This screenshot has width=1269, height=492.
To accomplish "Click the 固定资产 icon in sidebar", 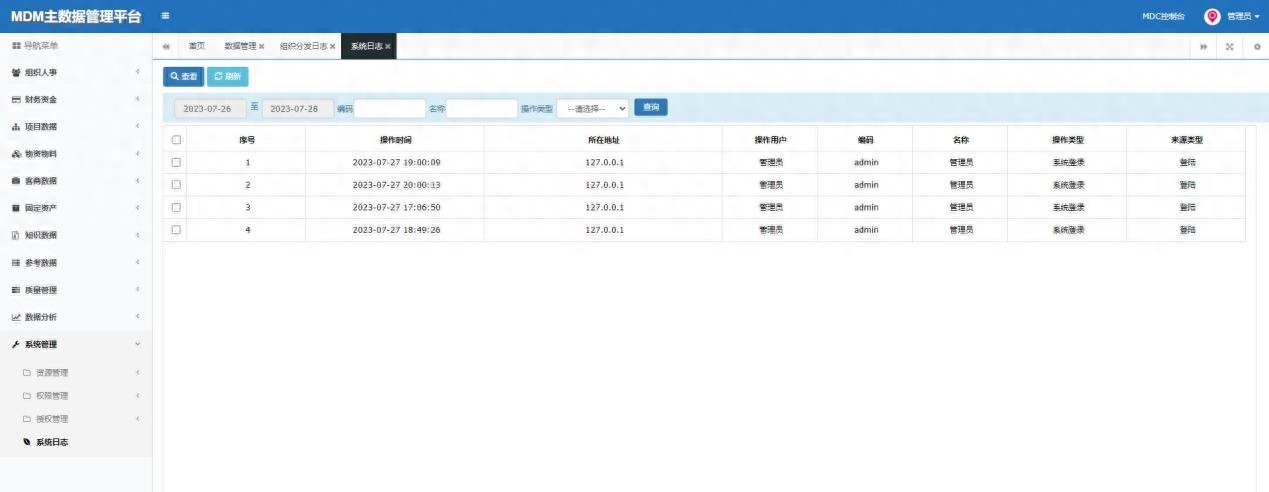I will pyautogui.click(x=15, y=208).
